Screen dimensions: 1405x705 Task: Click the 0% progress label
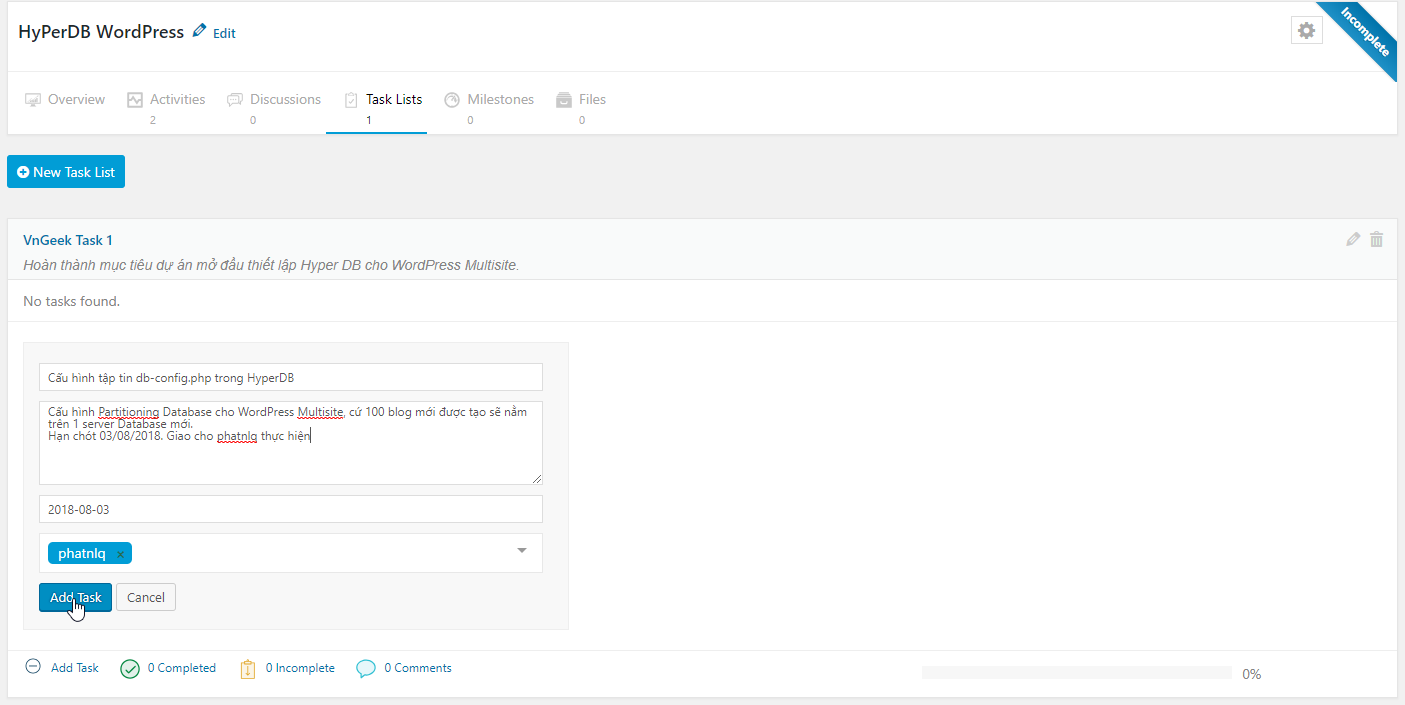tap(1251, 674)
